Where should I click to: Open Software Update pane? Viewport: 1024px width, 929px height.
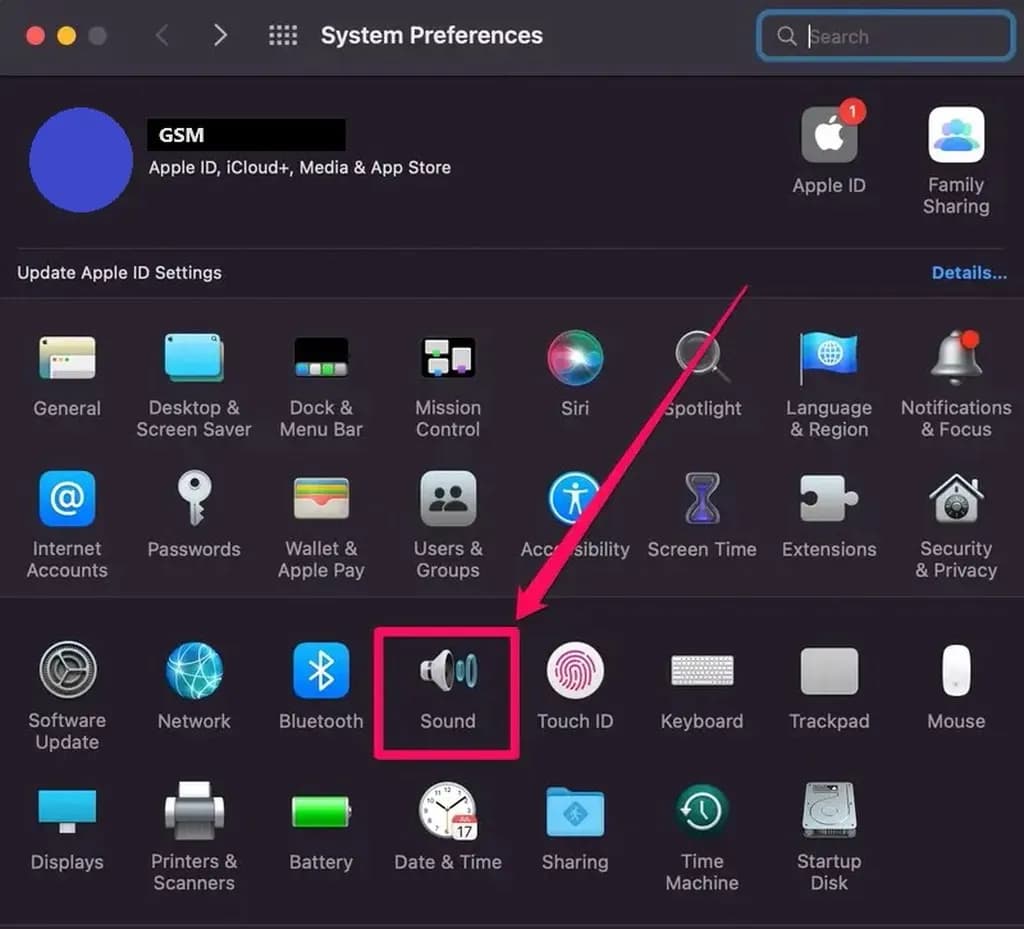[x=67, y=672]
